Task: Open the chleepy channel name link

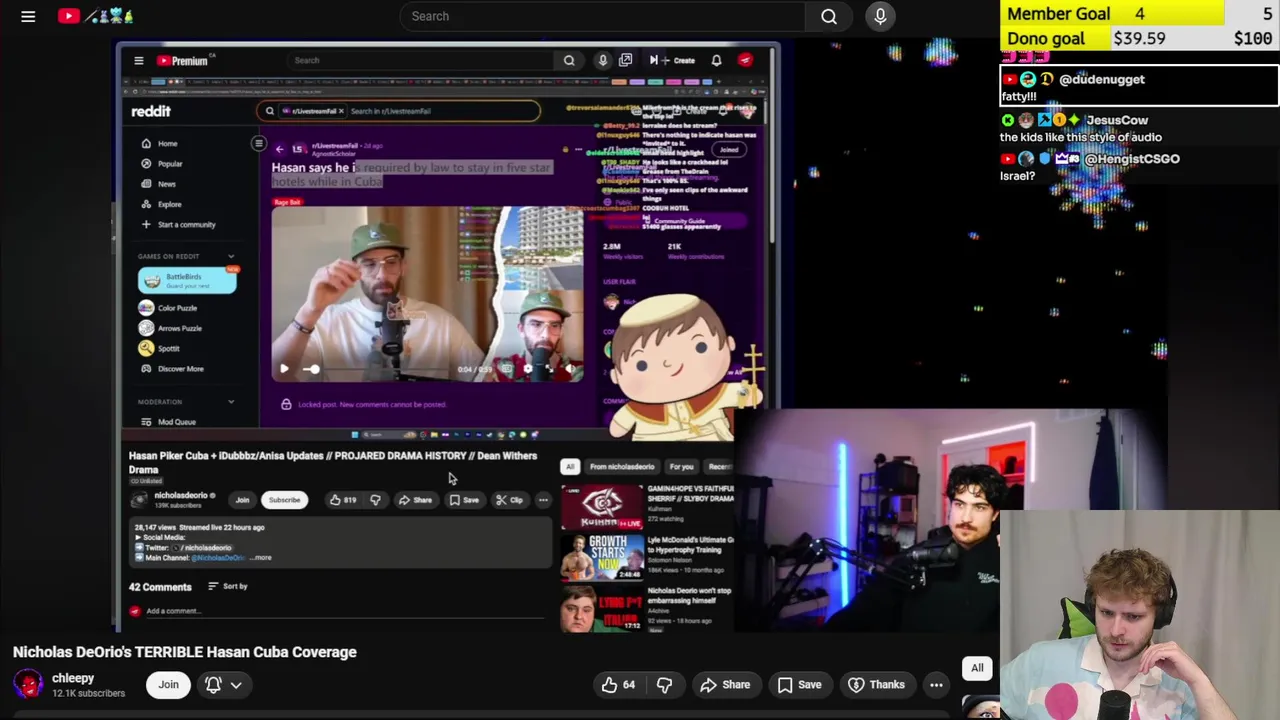Action: (73, 678)
